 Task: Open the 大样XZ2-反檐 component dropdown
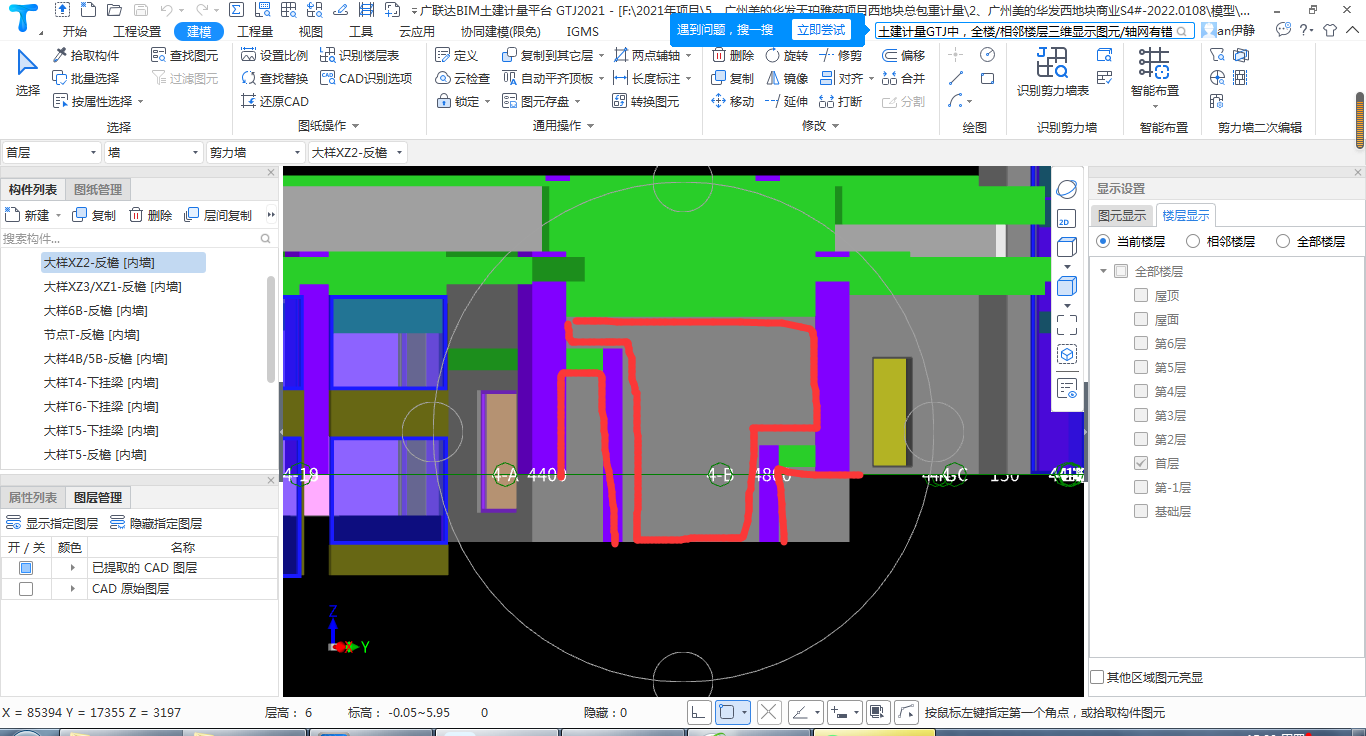coord(358,152)
